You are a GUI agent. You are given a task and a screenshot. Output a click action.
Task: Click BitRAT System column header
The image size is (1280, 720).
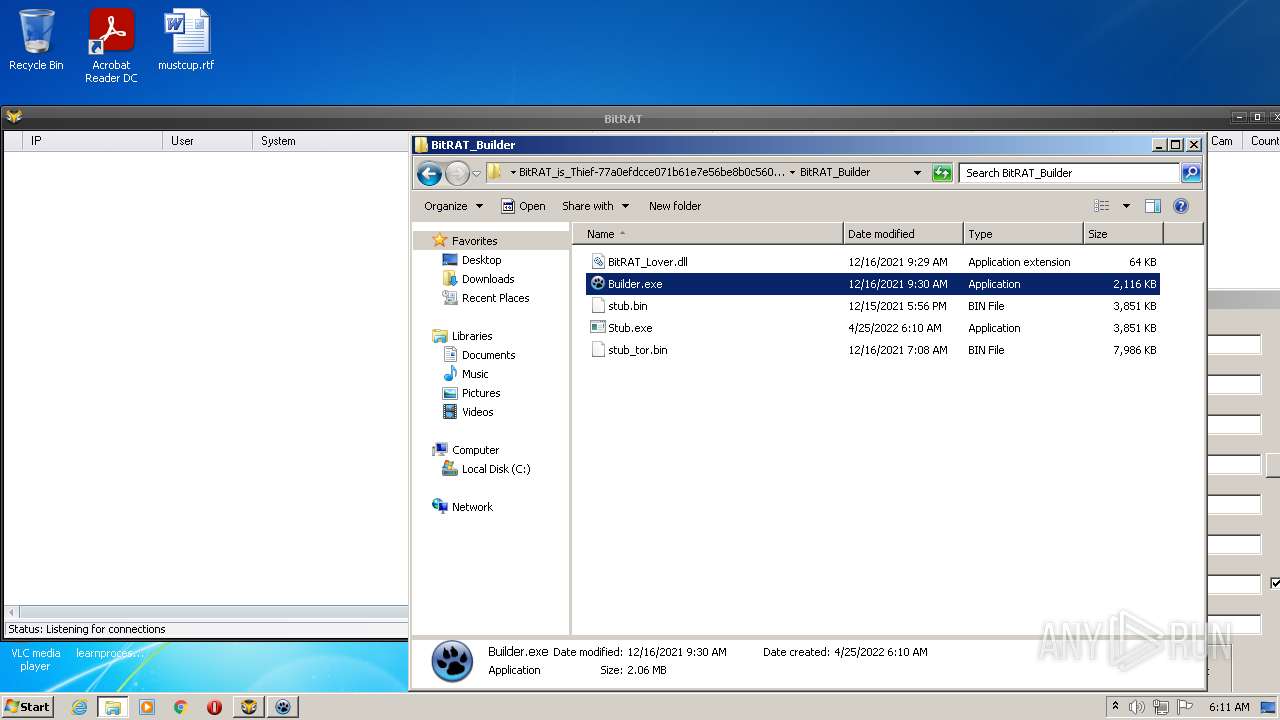330,141
